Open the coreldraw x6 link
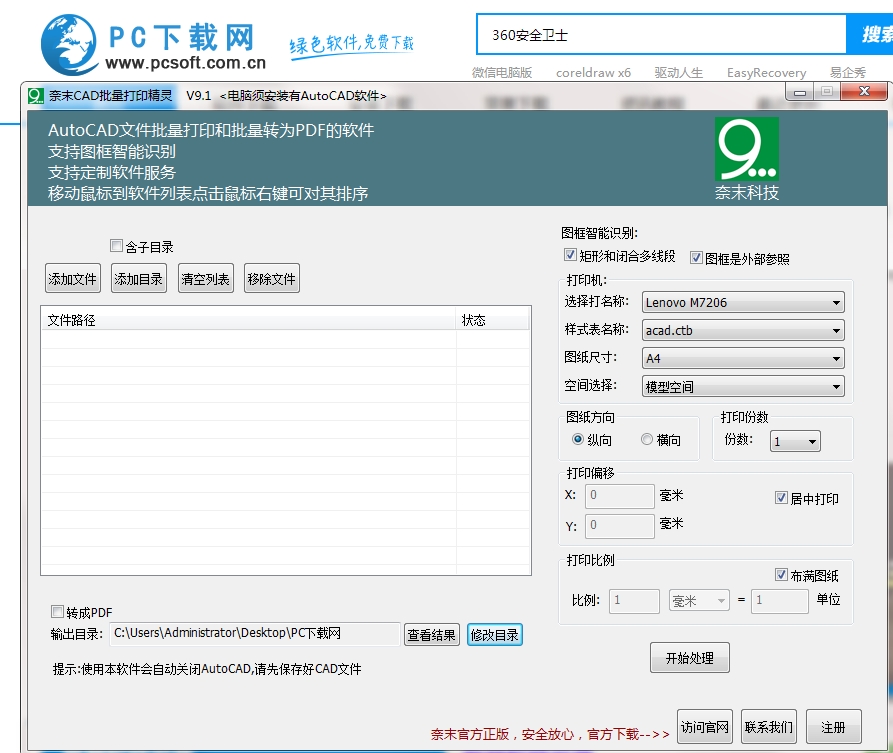This screenshot has width=893, height=753. 593,72
